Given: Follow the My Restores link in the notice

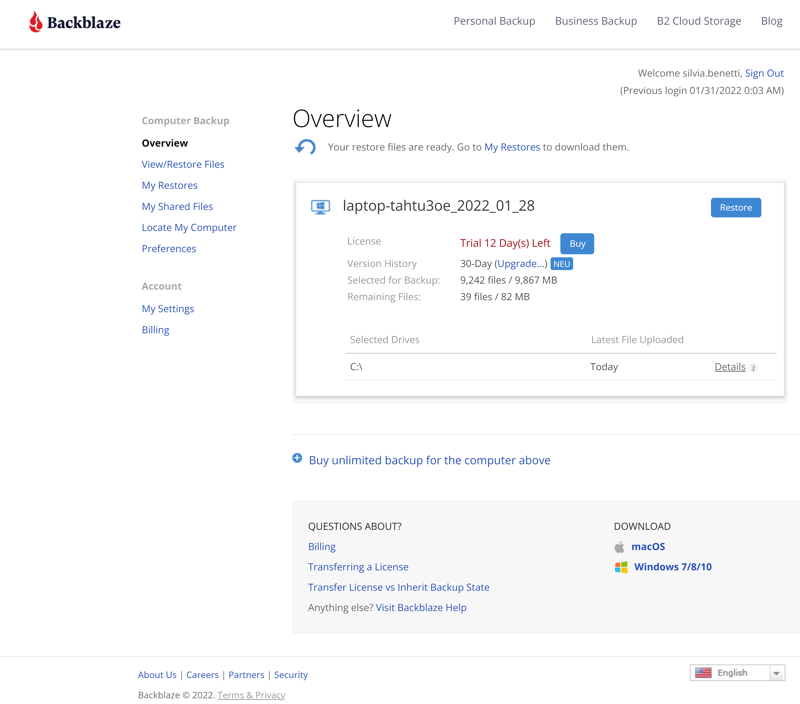Looking at the screenshot, I should point(512,147).
